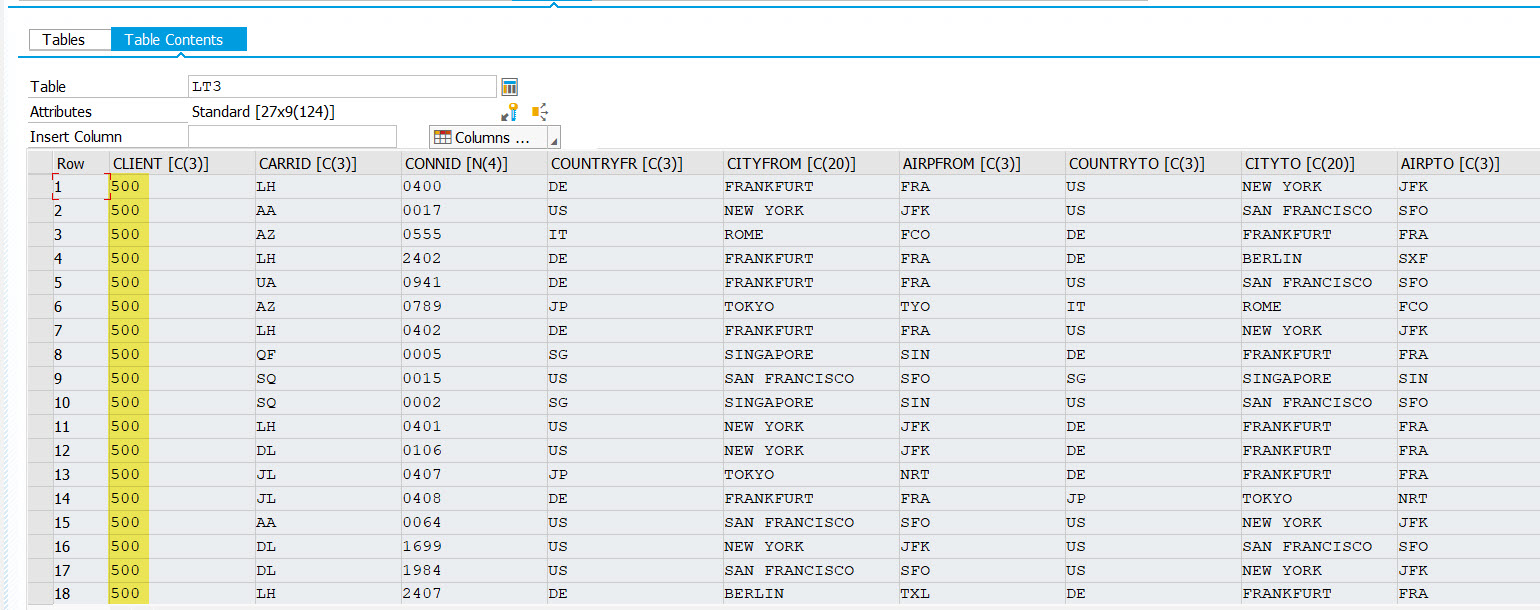Open the Columns button dropdown arrow
This screenshot has height=610, width=1540.
(551, 137)
